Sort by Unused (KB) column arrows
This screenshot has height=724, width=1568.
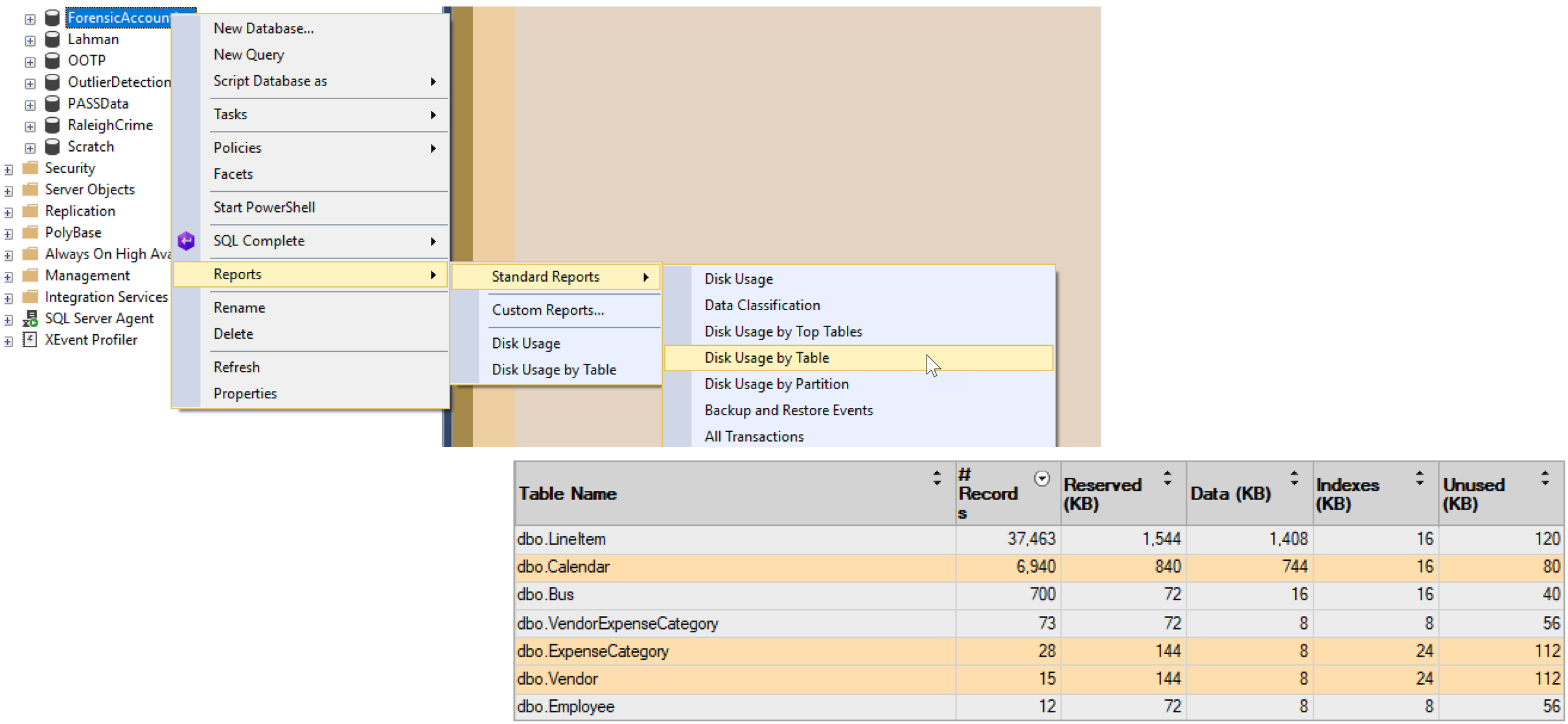point(1545,479)
